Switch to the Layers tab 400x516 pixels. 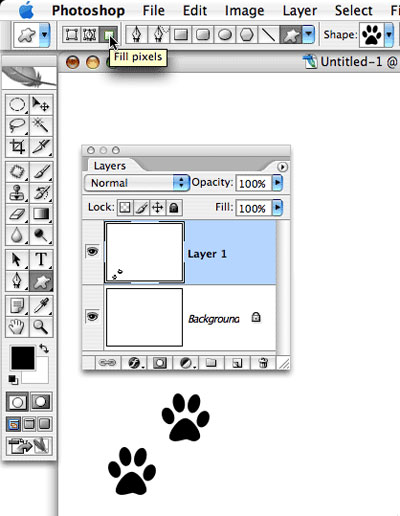[x=110, y=166]
